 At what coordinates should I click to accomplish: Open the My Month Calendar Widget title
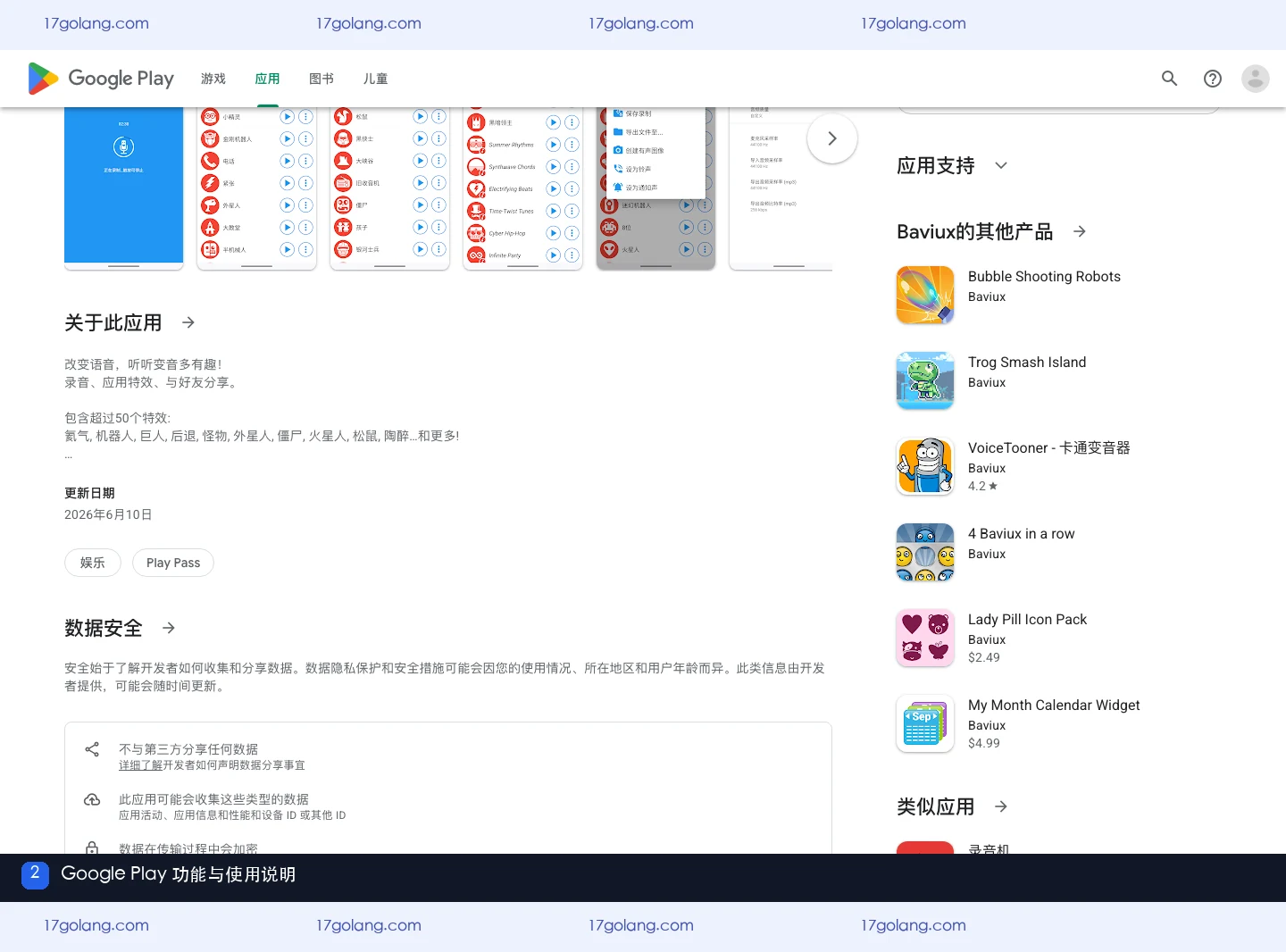point(1054,706)
